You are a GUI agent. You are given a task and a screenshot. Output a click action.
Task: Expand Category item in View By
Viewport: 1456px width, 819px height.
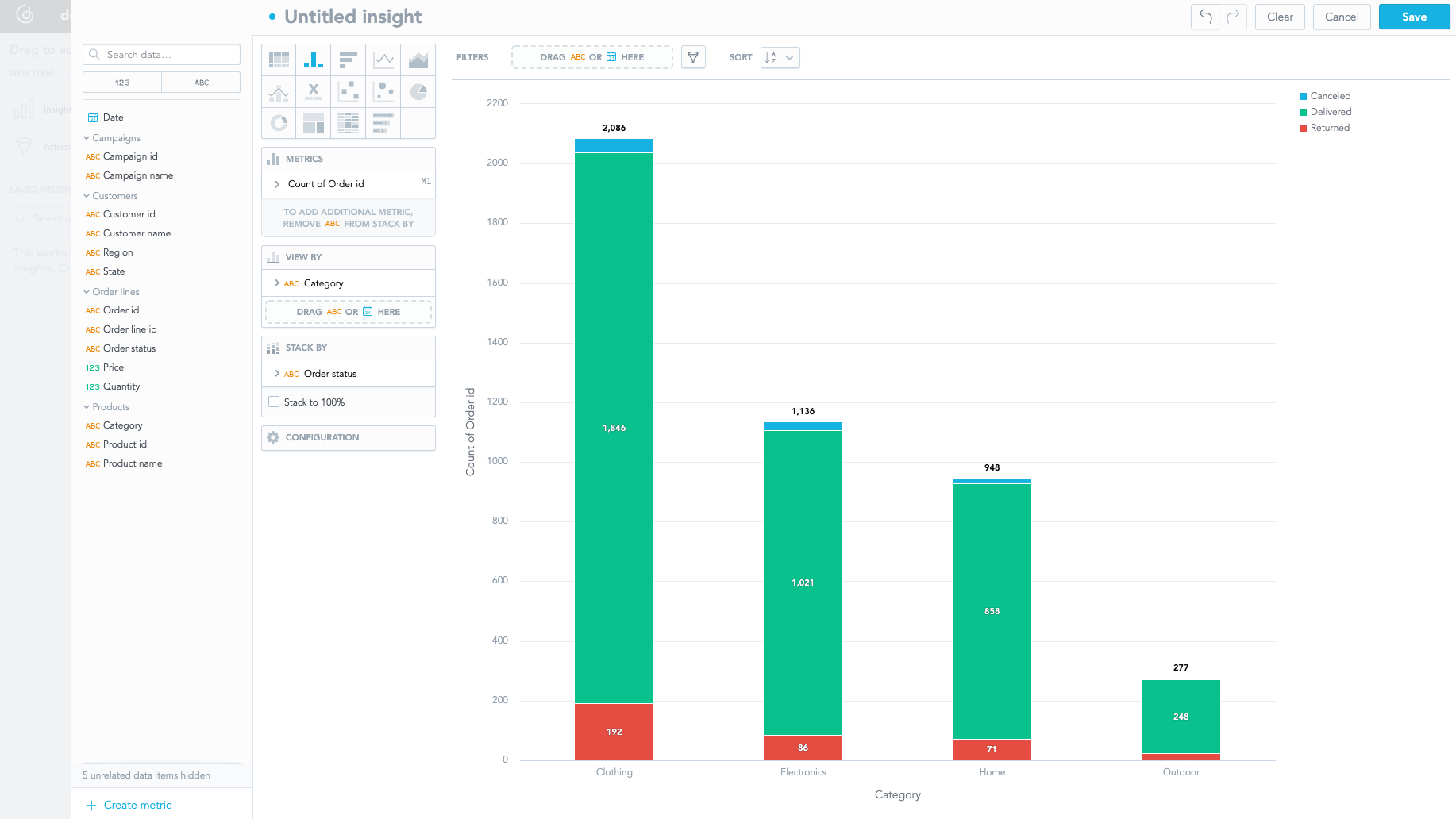click(x=277, y=283)
